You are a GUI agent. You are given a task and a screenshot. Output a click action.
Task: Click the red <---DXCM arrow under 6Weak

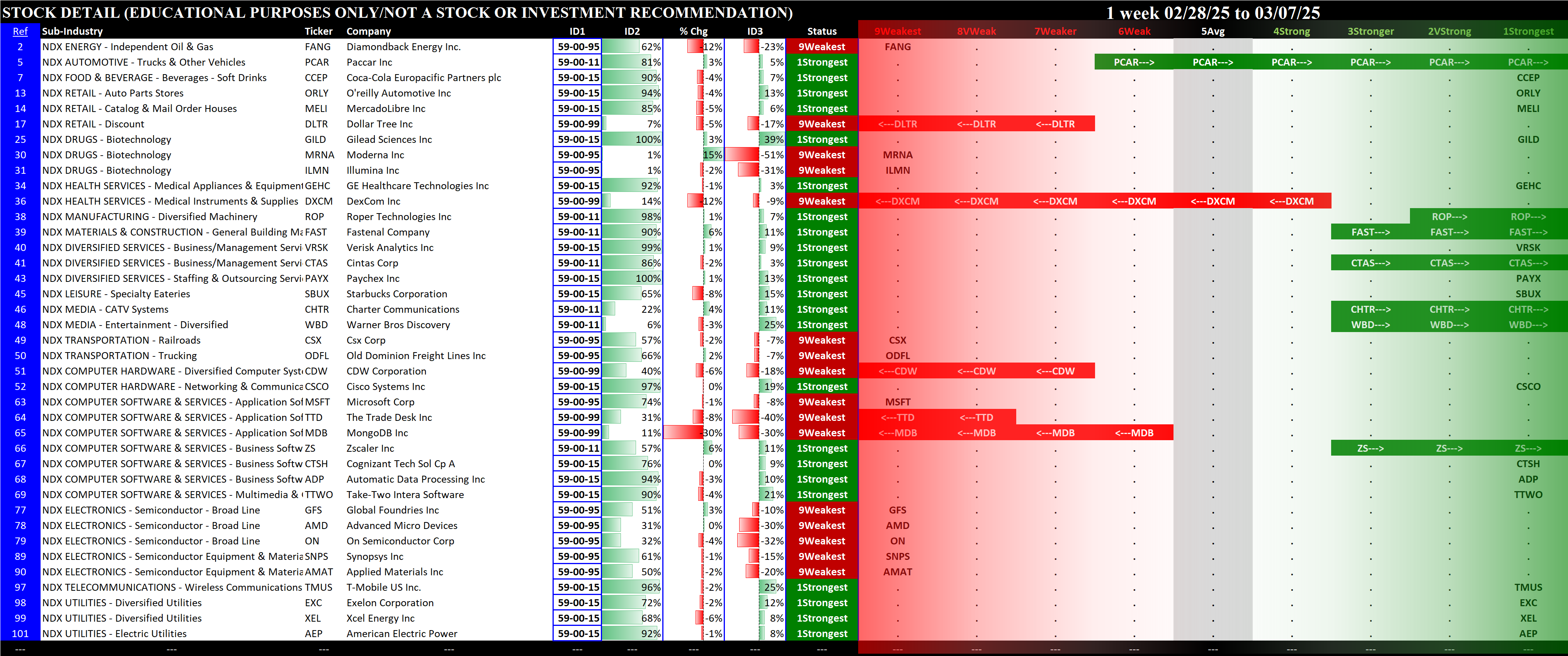click(x=1133, y=201)
